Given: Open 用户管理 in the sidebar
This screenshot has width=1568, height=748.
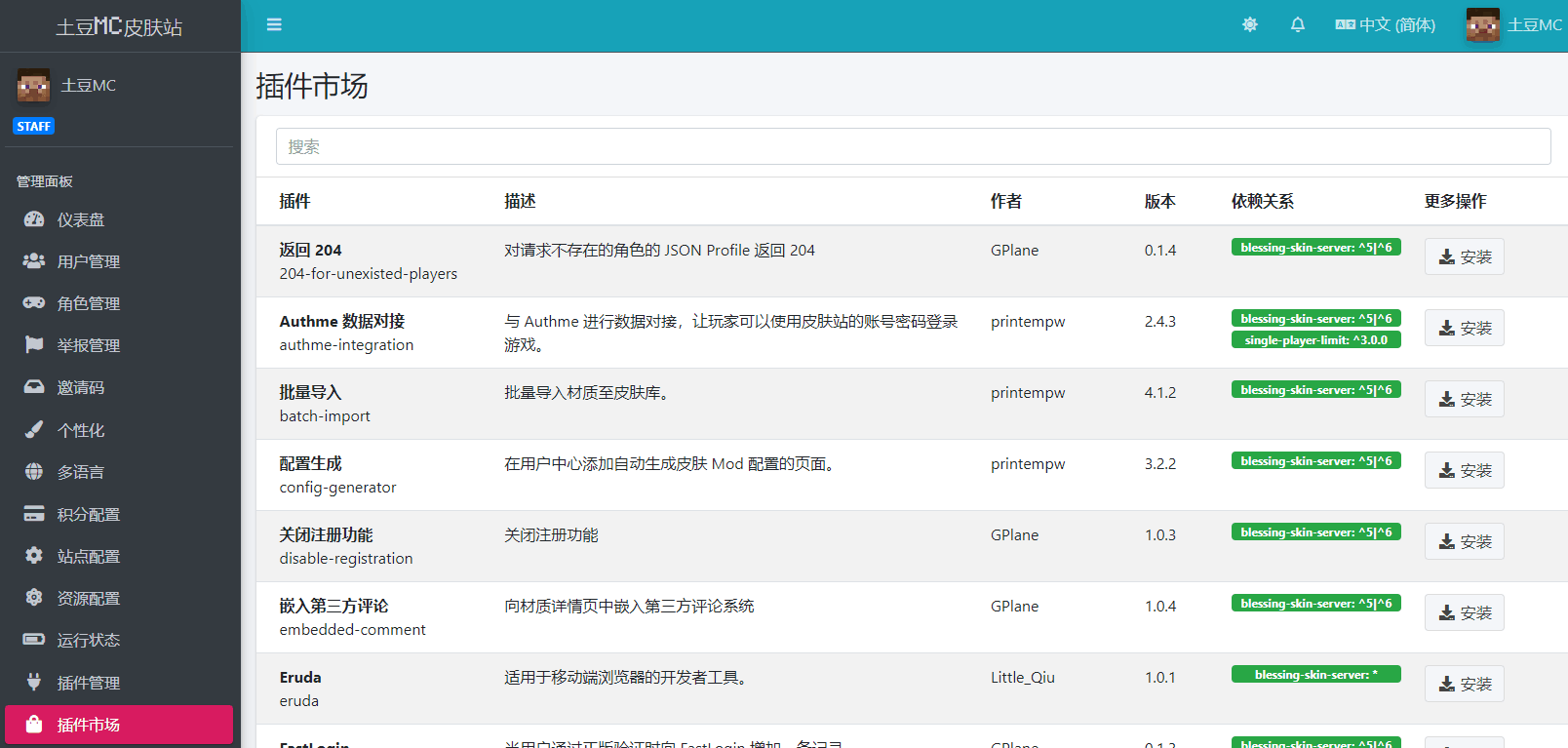Looking at the screenshot, I should (119, 261).
